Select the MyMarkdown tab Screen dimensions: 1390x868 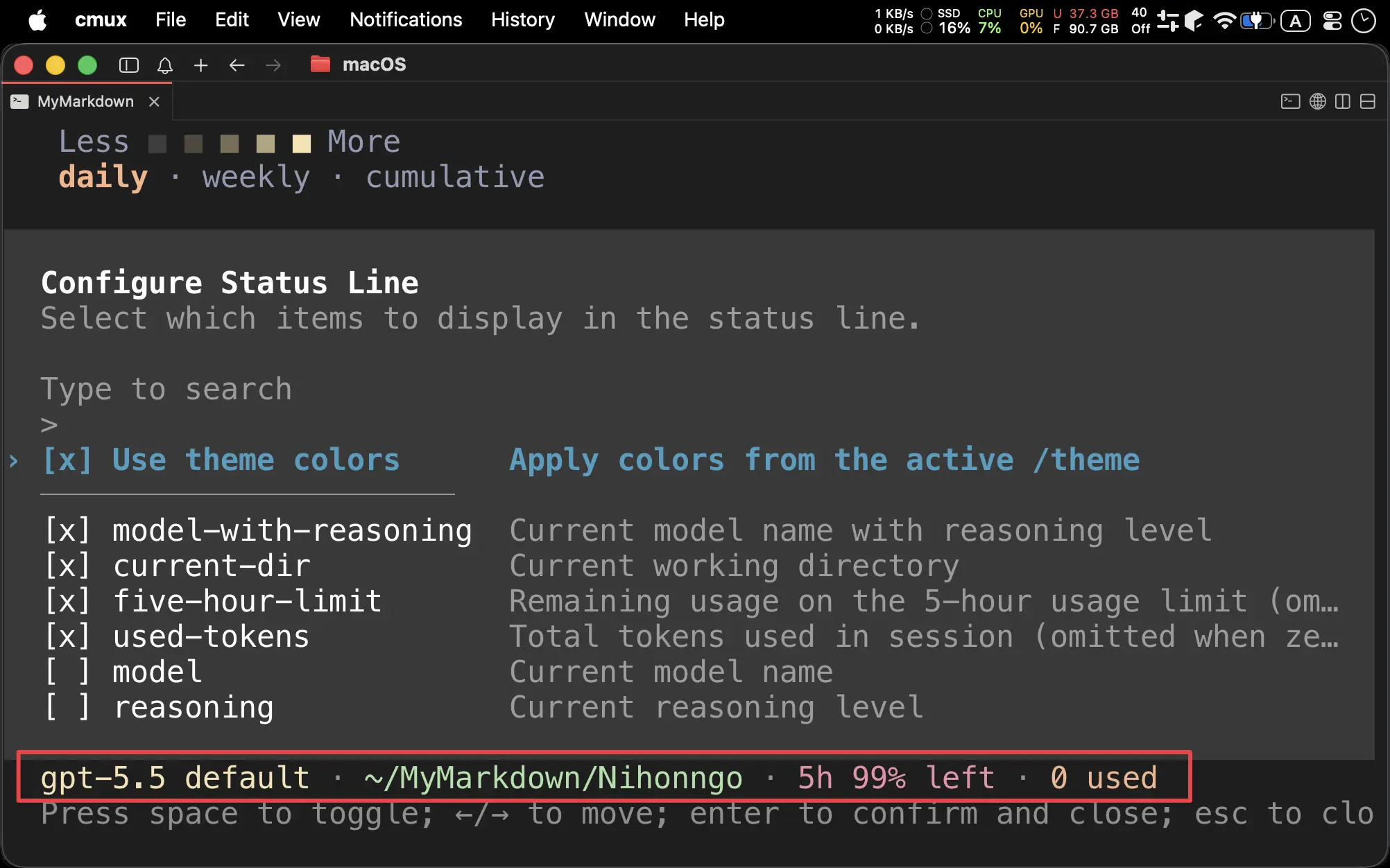point(85,102)
